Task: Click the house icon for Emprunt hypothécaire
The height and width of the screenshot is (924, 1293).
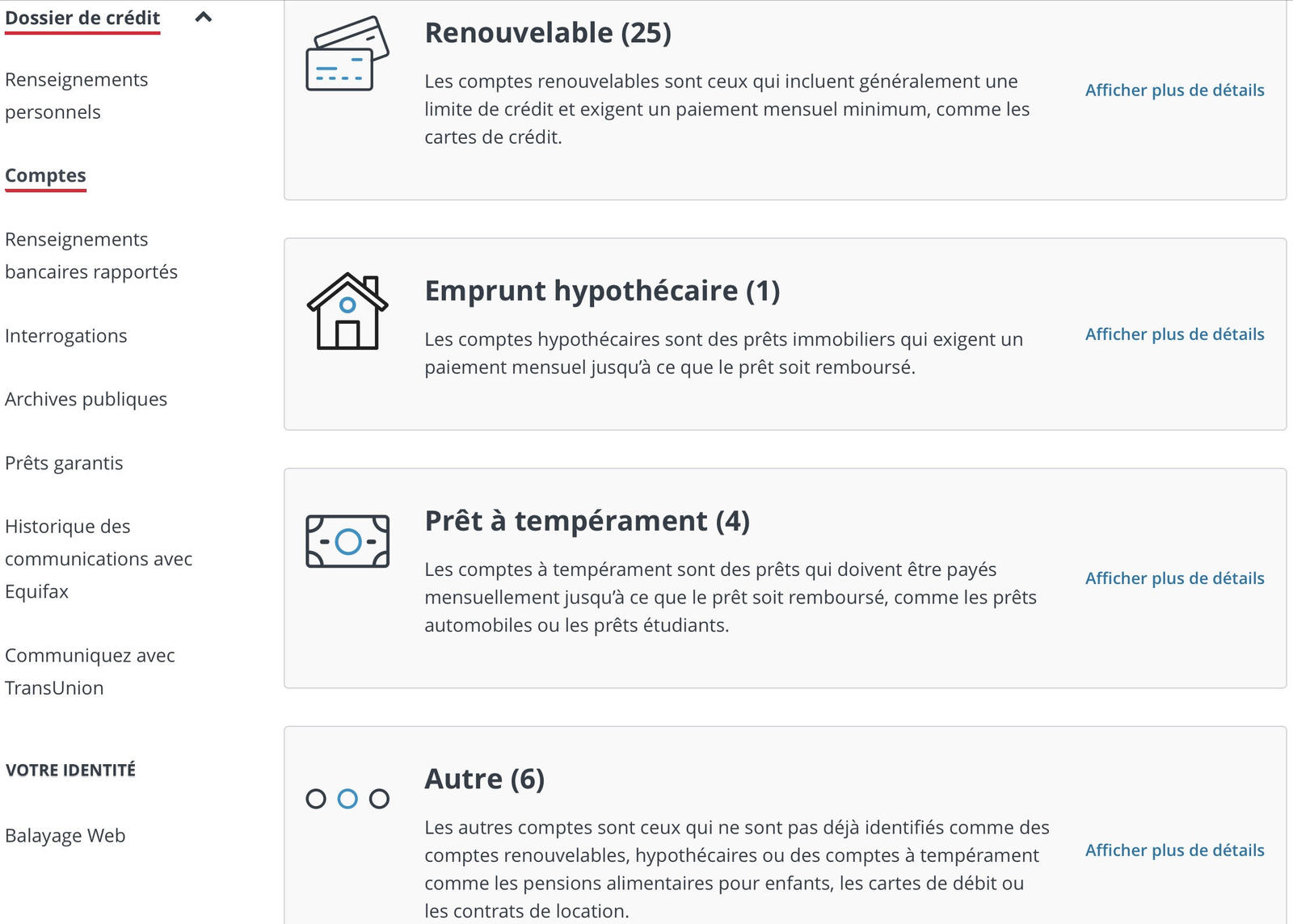Action: pyautogui.click(x=347, y=312)
